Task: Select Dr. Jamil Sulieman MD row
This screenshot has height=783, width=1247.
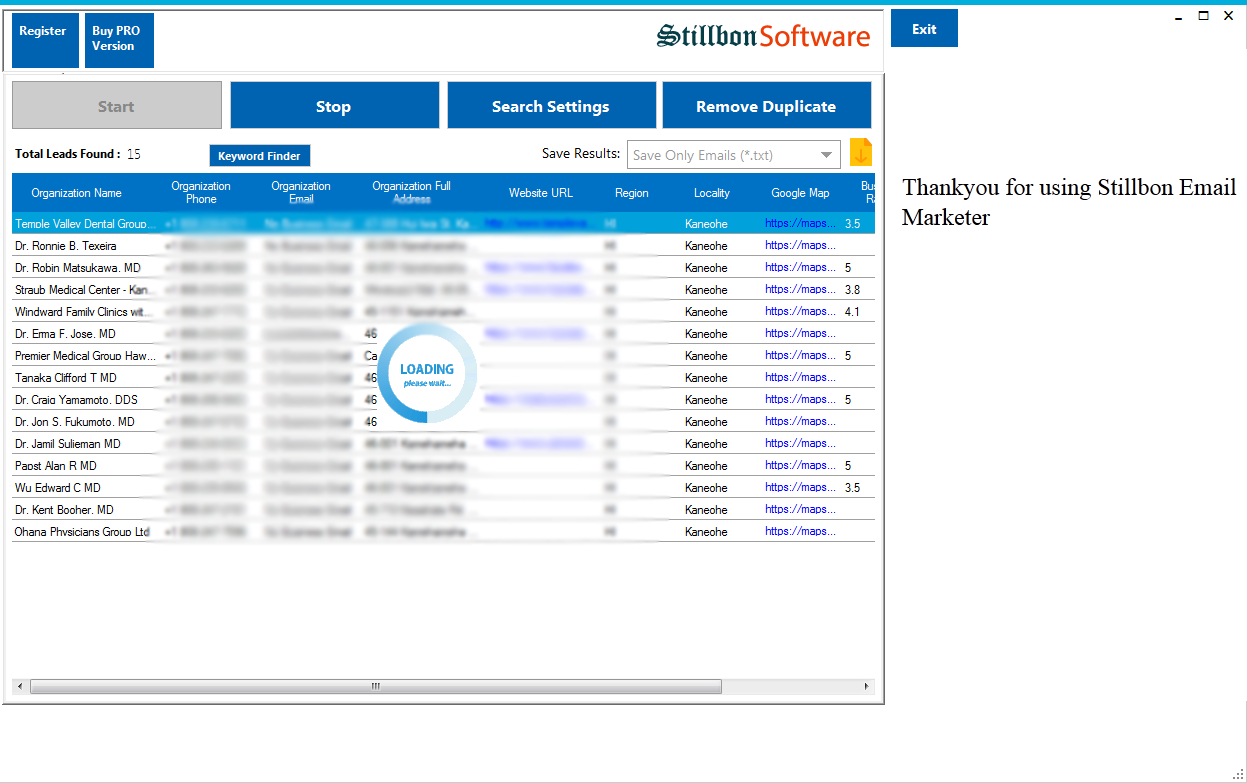Action: tap(443, 444)
